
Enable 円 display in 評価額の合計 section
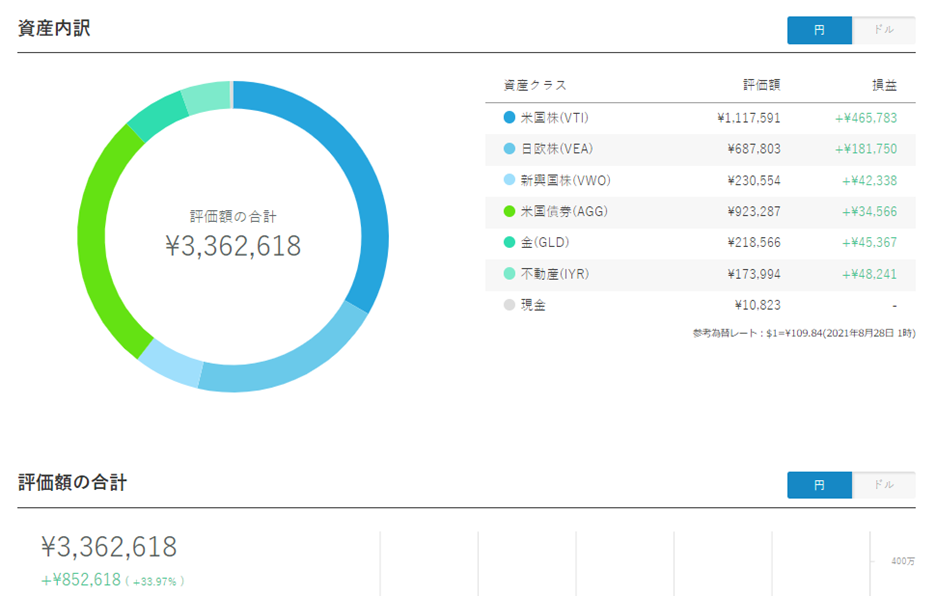(x=819, y=483)
